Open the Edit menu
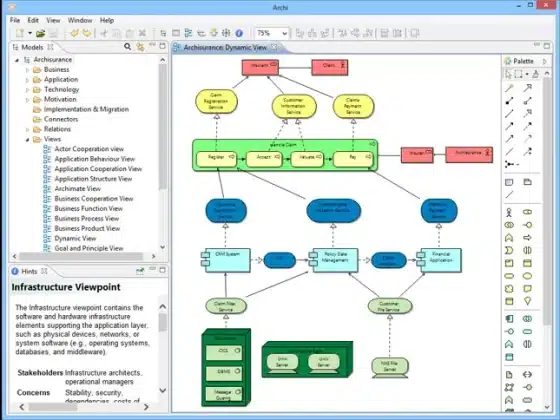Screen dimensions: 560x420 [x=33, y=20]
